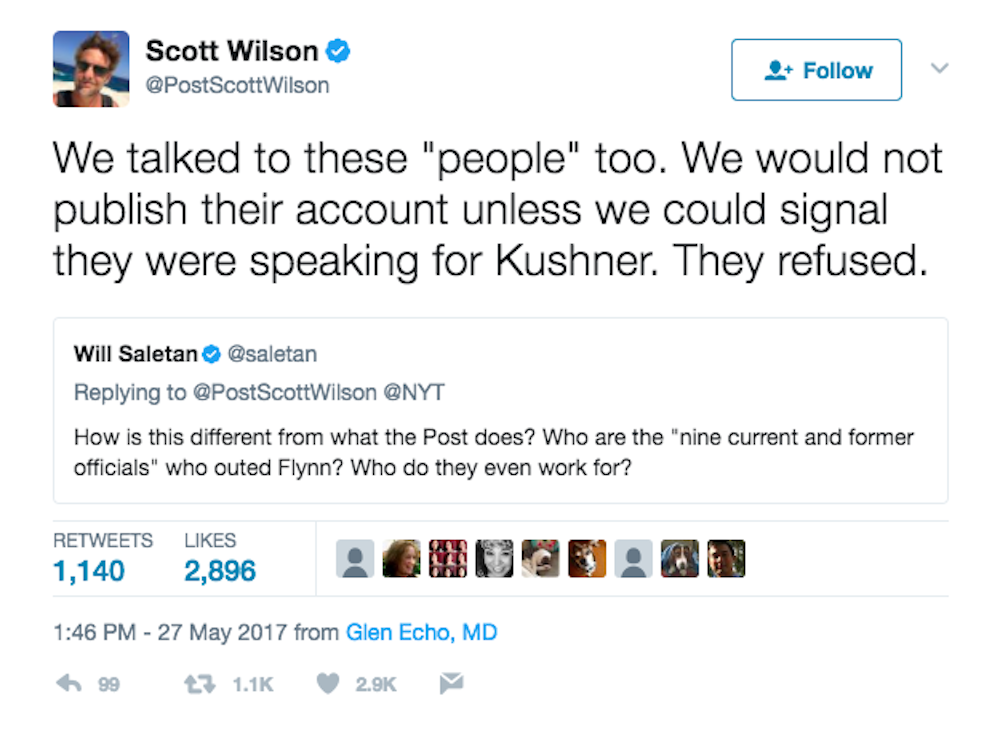Image resolution: width=1000 pixels, height=741 pixels.
Task: Click the dog avatar among likers
Action: (587, 559)
